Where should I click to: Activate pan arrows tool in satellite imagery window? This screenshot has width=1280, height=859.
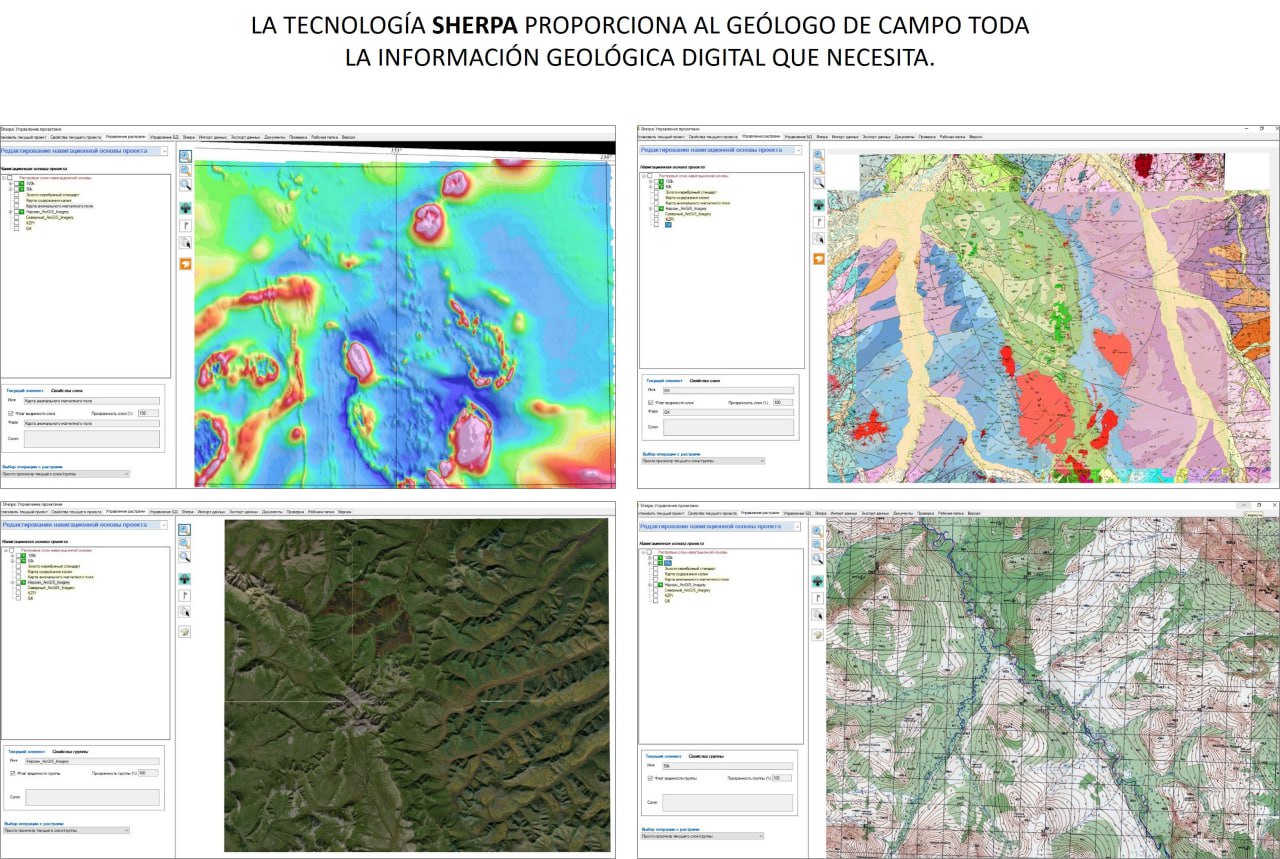[x=184, y=579]
